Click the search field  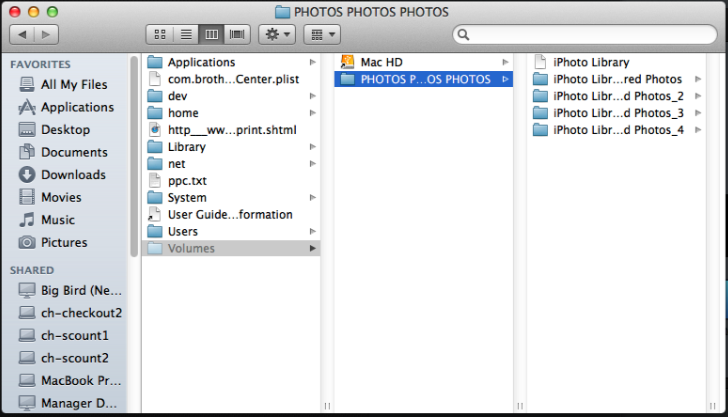(585, 34)
